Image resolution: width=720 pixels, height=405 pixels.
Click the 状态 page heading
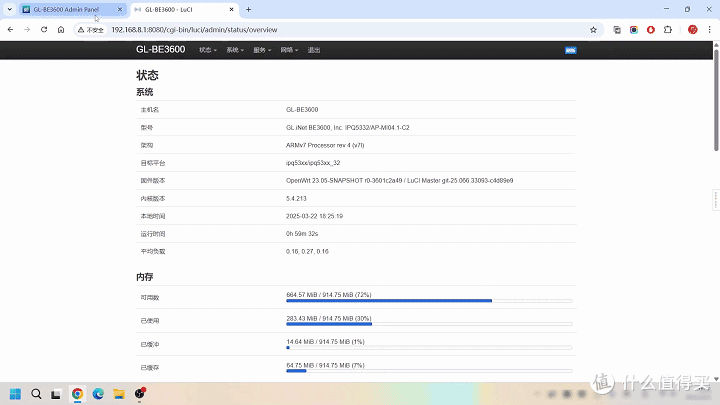coord(147,75)
